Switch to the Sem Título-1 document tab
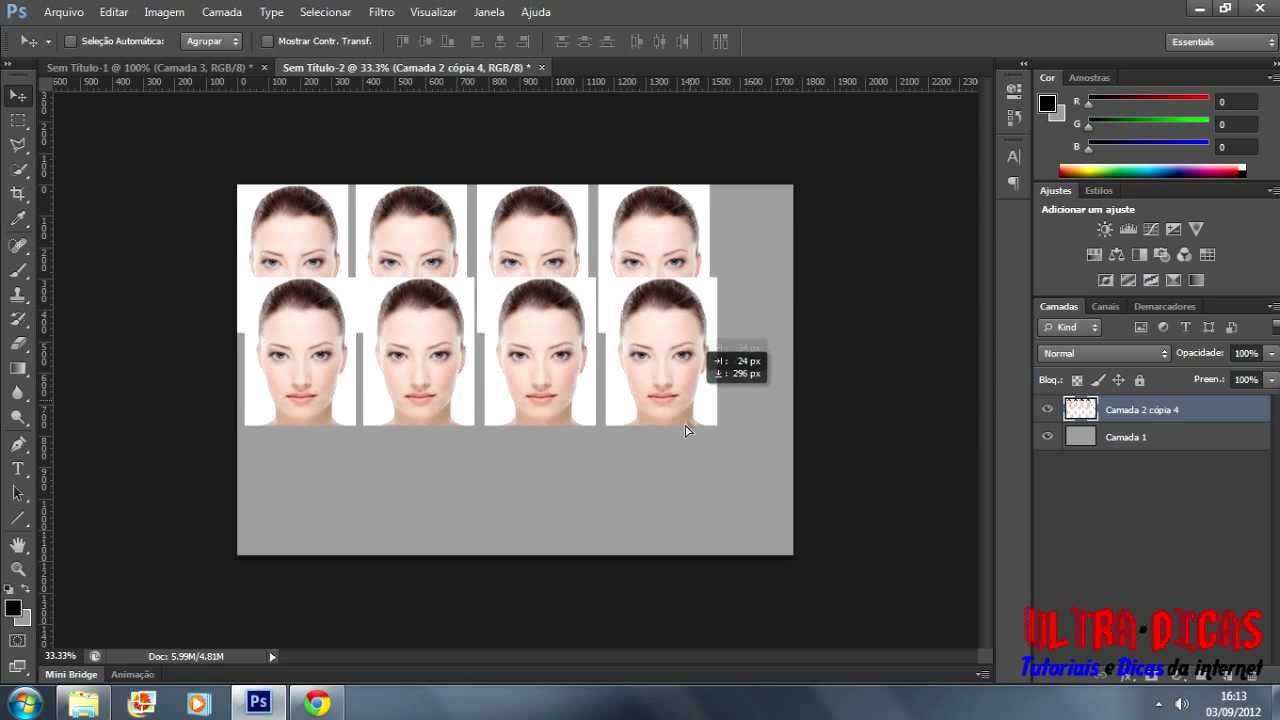This screenshot has width=1280, height=720. [148, 67]
